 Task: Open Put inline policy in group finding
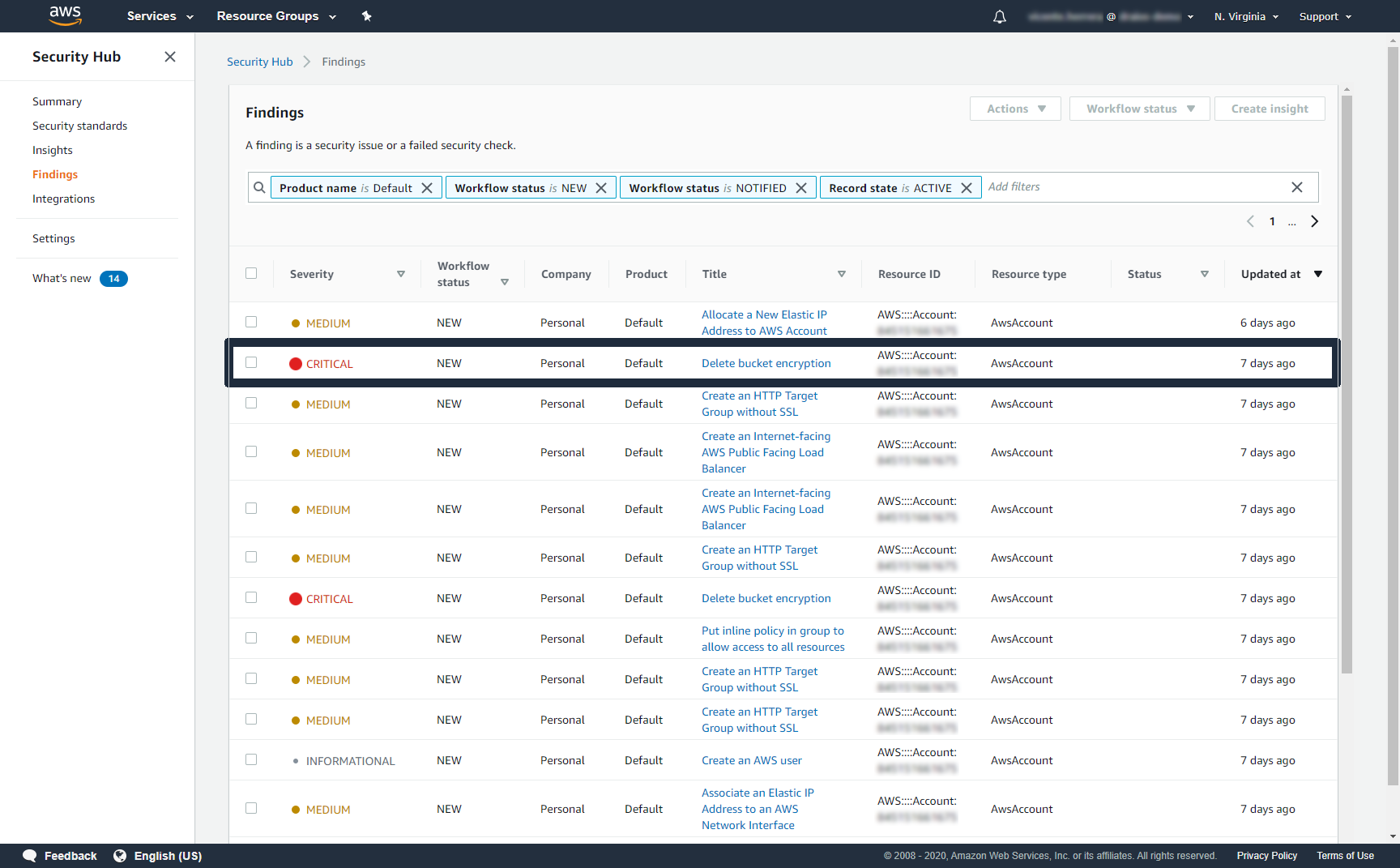773,639
